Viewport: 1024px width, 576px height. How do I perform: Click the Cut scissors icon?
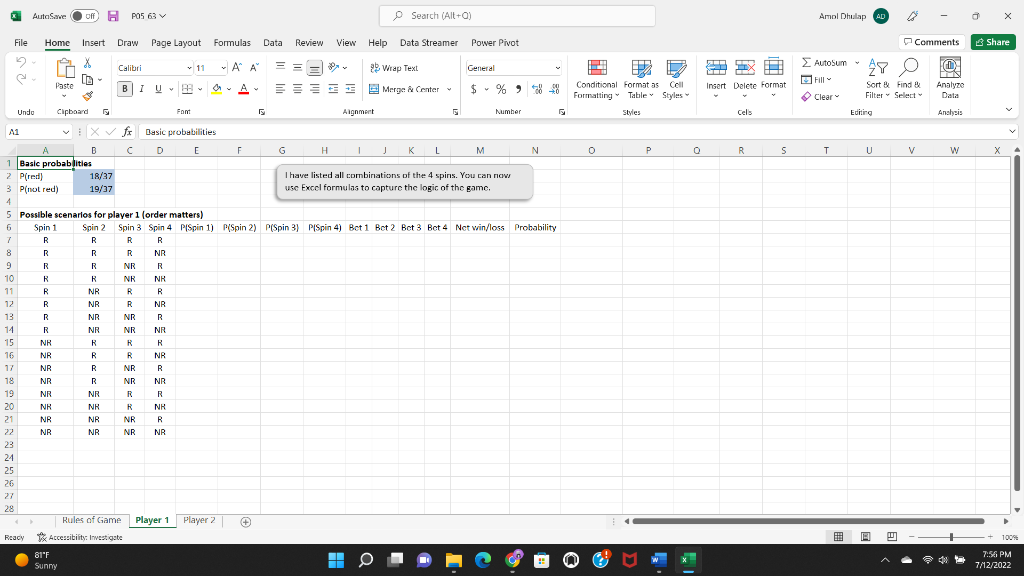click(x=88, y=63)
